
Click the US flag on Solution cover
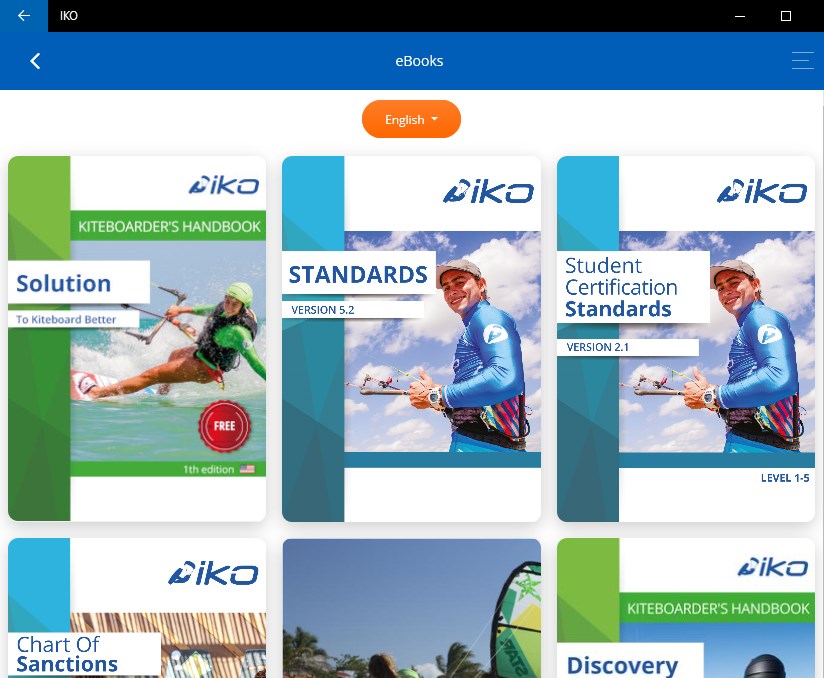pos(247,469)
